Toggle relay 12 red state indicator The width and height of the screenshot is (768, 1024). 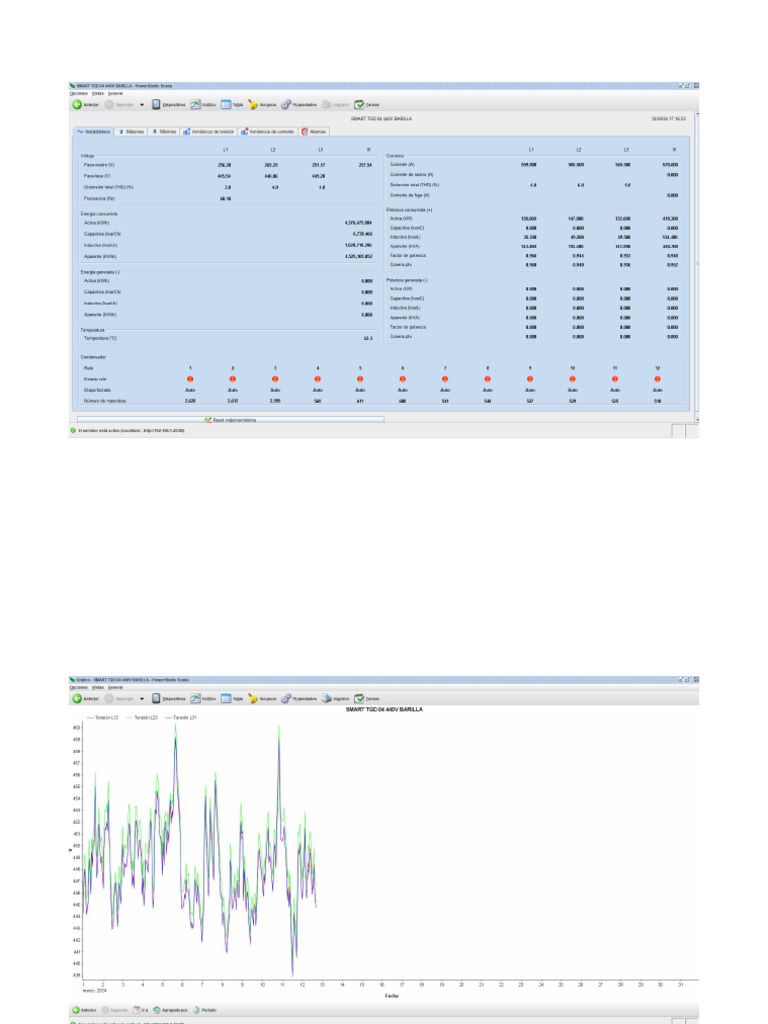(x=657, y=379)
